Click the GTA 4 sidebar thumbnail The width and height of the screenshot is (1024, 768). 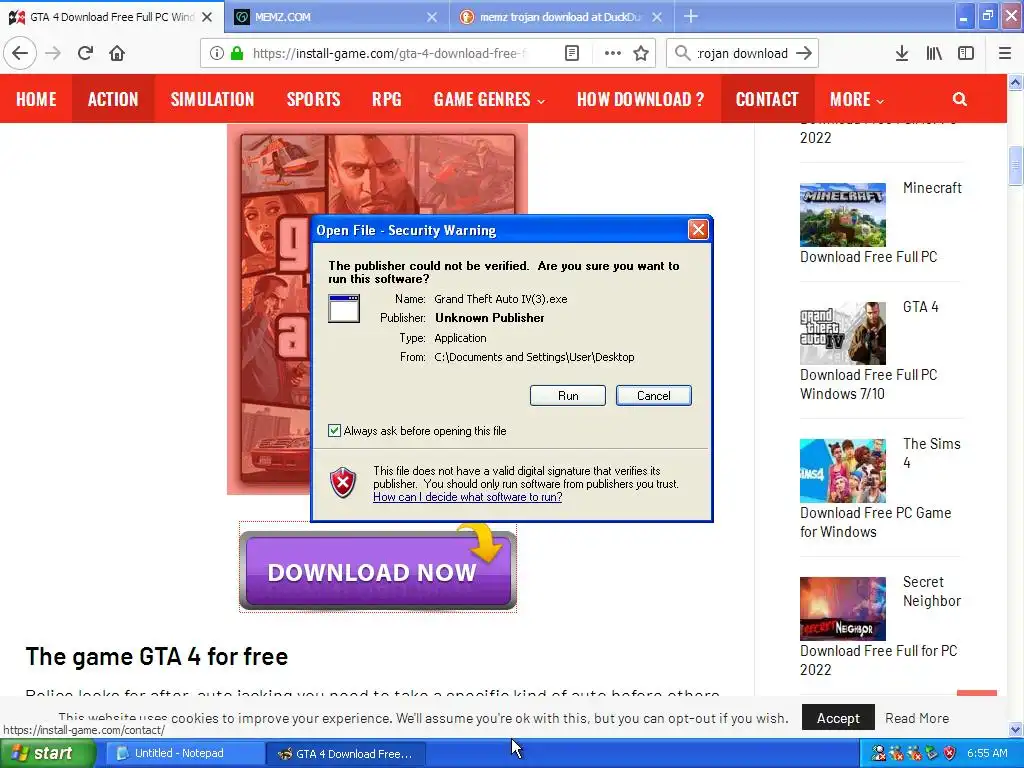click(x=842, y=333)
